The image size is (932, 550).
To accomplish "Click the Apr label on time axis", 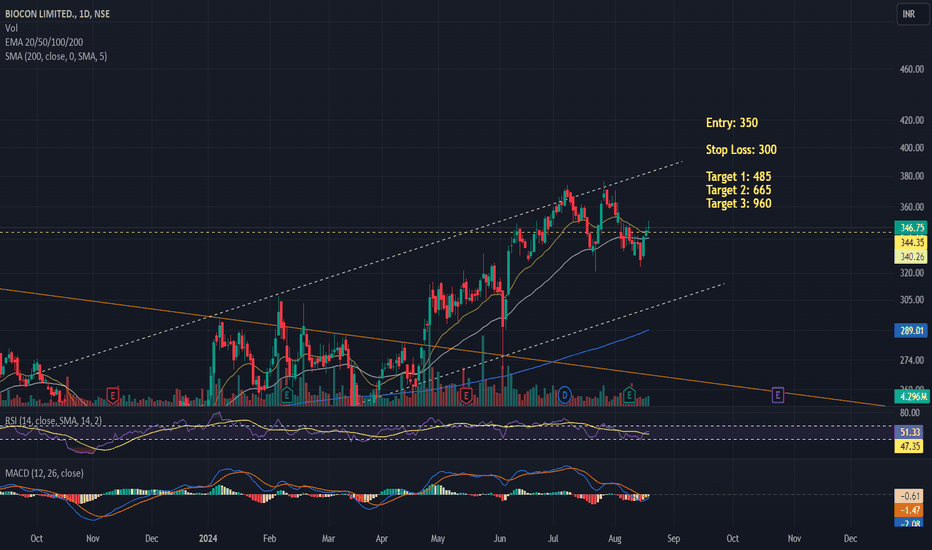I will point(382,539).
